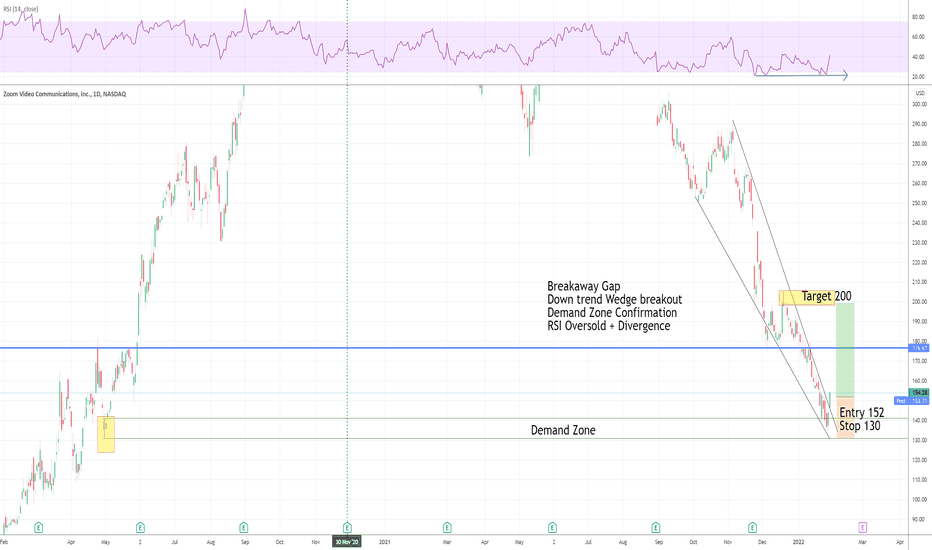This screenshot has width=932, height=550.
Task: Click the Feb label on time axis
Action: (x=4, y=542)
